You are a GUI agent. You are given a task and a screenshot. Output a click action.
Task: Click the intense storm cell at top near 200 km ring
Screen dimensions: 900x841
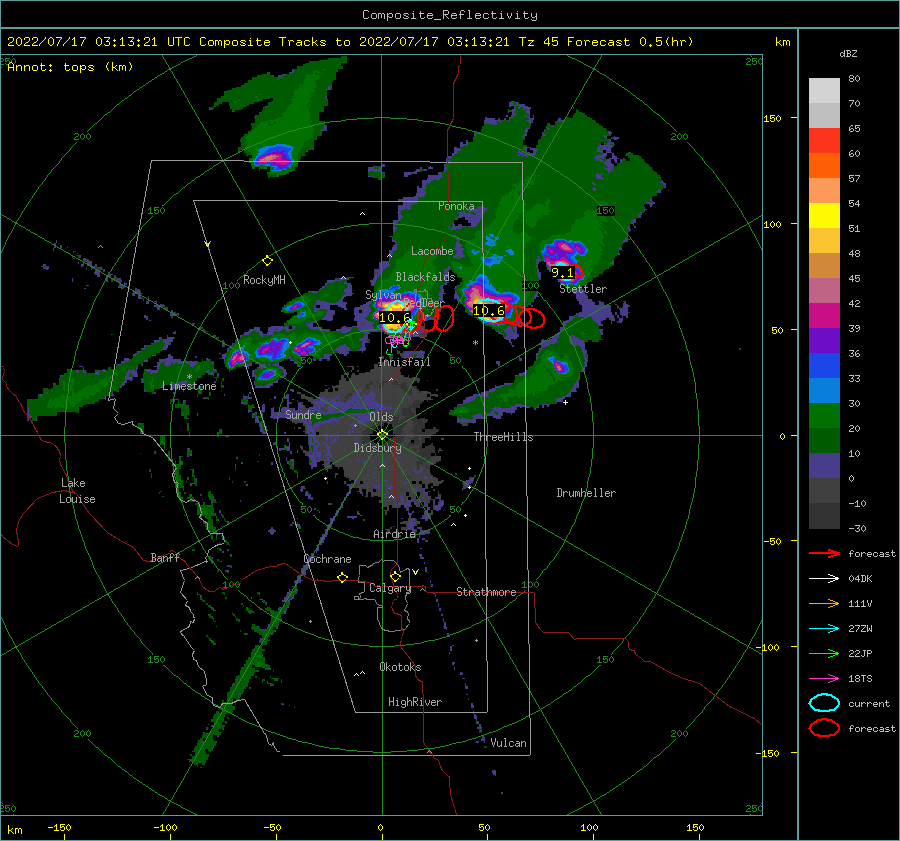(274, 158)
